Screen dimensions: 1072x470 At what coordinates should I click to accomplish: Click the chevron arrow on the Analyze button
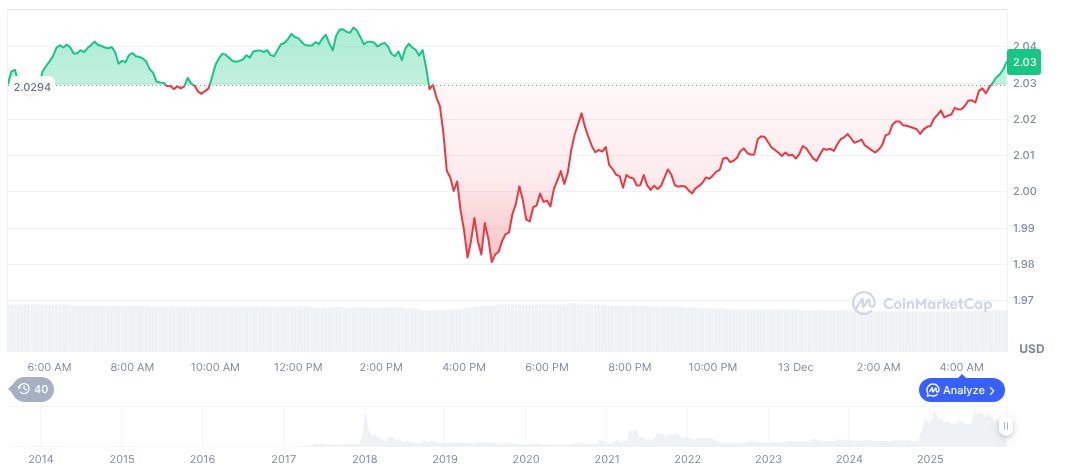[992, 390]
